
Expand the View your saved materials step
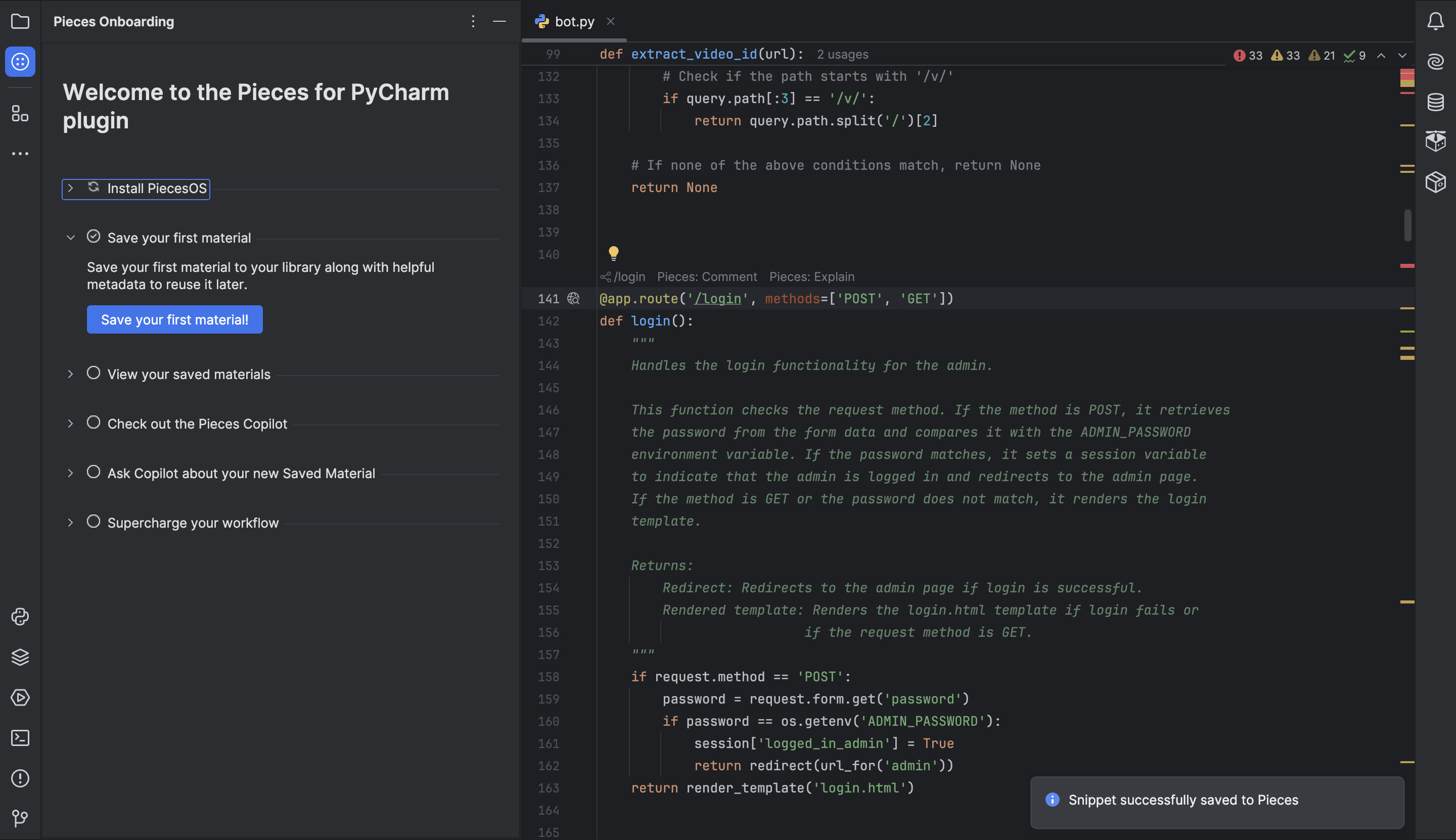tap(70, 374)
